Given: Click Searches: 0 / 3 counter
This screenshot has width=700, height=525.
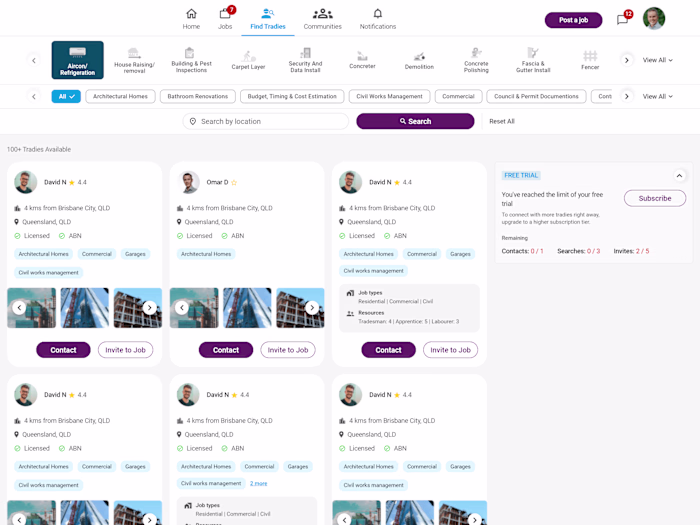Looking at the screenshot, I should [x=579, y=251].
